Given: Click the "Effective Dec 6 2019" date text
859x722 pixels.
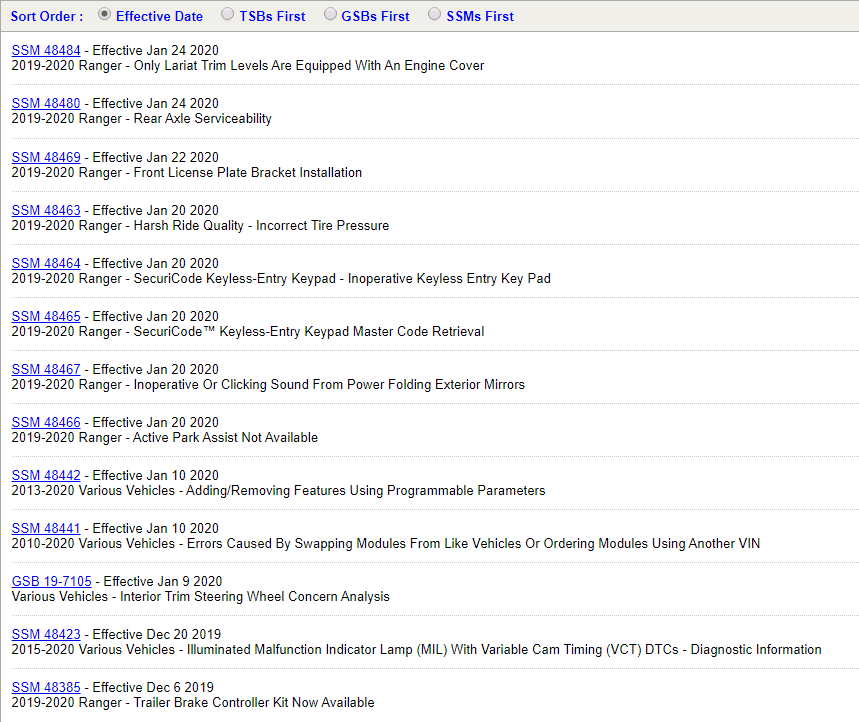Looking at the screenshot, I should tap(153, 687).
